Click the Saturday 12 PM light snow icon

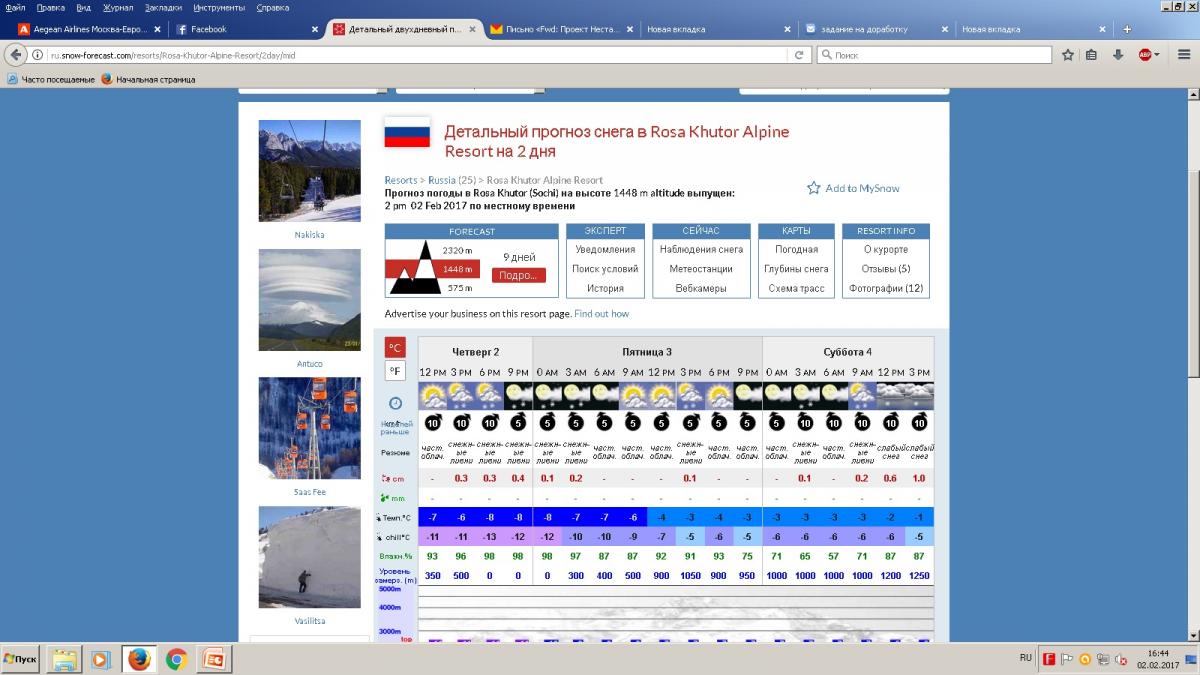point(891,396)
